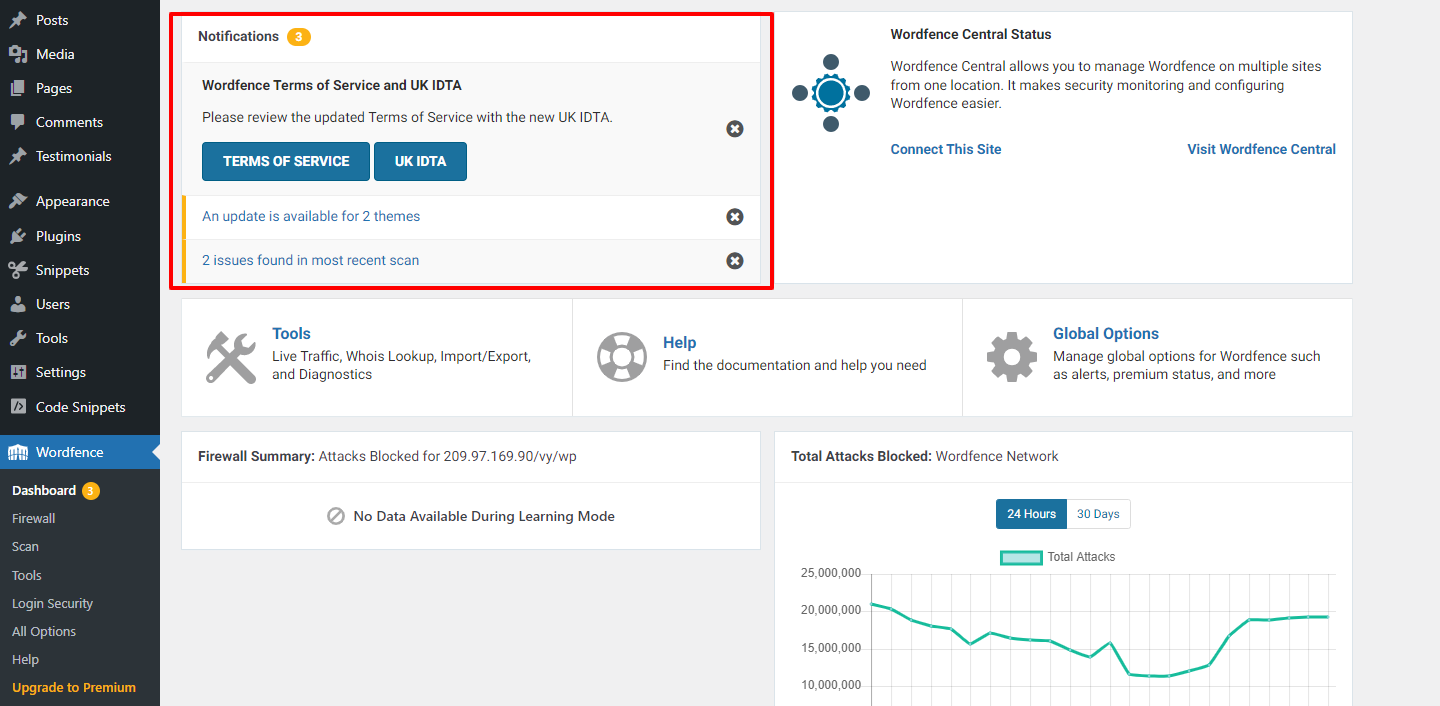
Task: Open Wordfence Dashboard submenu item
Action: click(x=44, y=491)
